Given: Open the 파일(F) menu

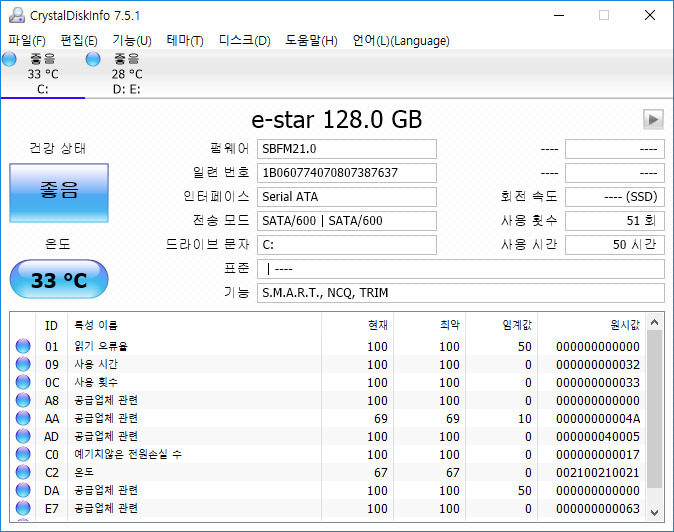Looking at the screenshot, I should click(x=27, y=40).
